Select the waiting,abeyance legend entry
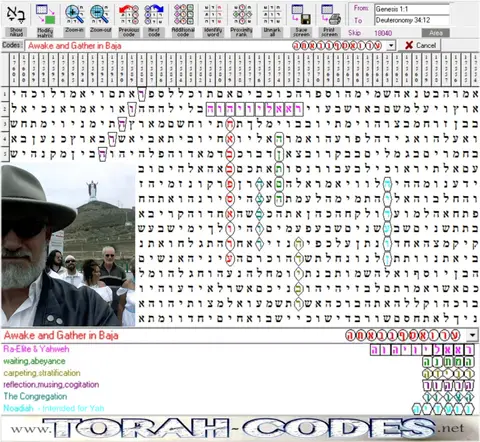This screenshot has width=480, height=442. (x=34, y=361)
